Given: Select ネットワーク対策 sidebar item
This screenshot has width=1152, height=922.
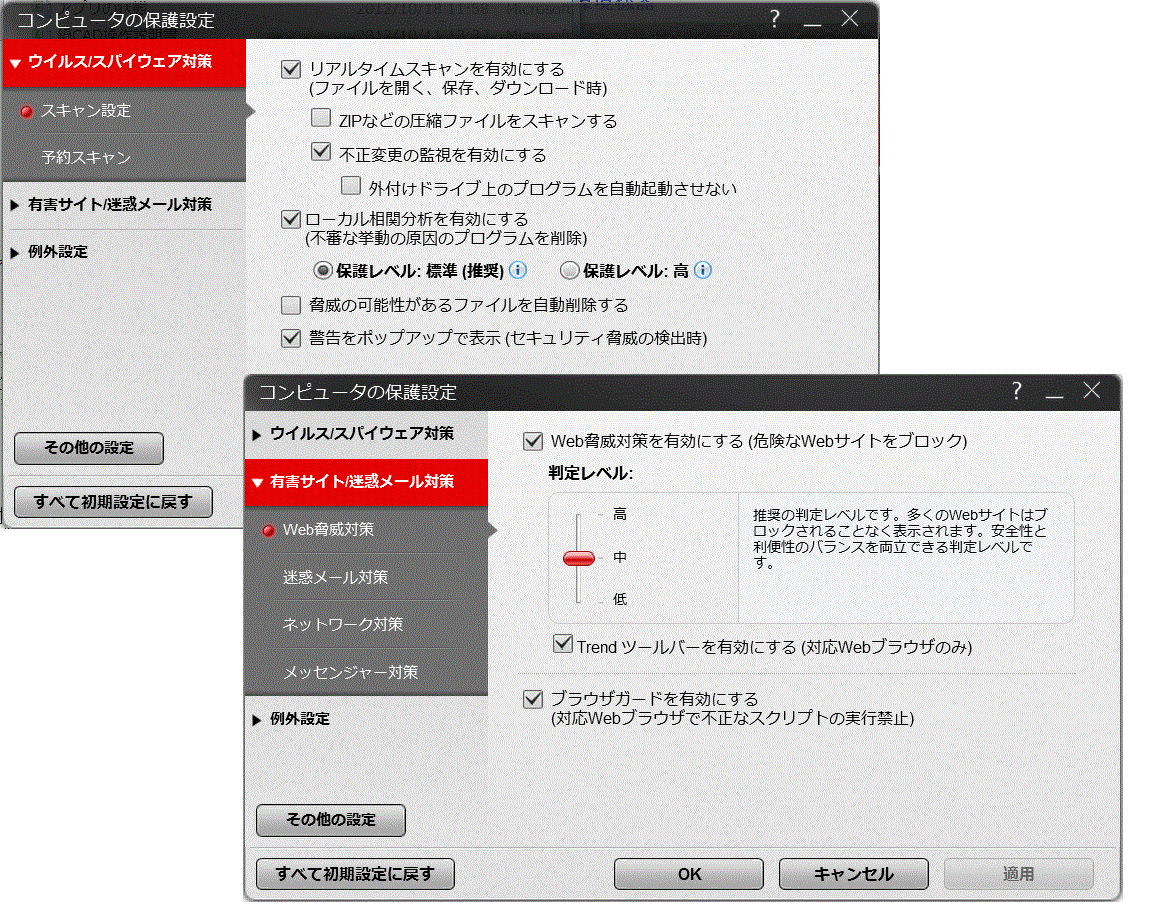Looking at the screenshot, I should [366, 624].
